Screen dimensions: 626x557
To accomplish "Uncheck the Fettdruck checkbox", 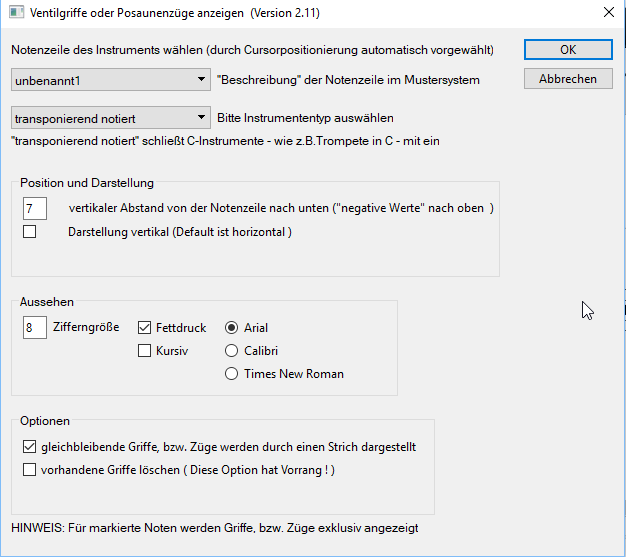I will point(144,327).
